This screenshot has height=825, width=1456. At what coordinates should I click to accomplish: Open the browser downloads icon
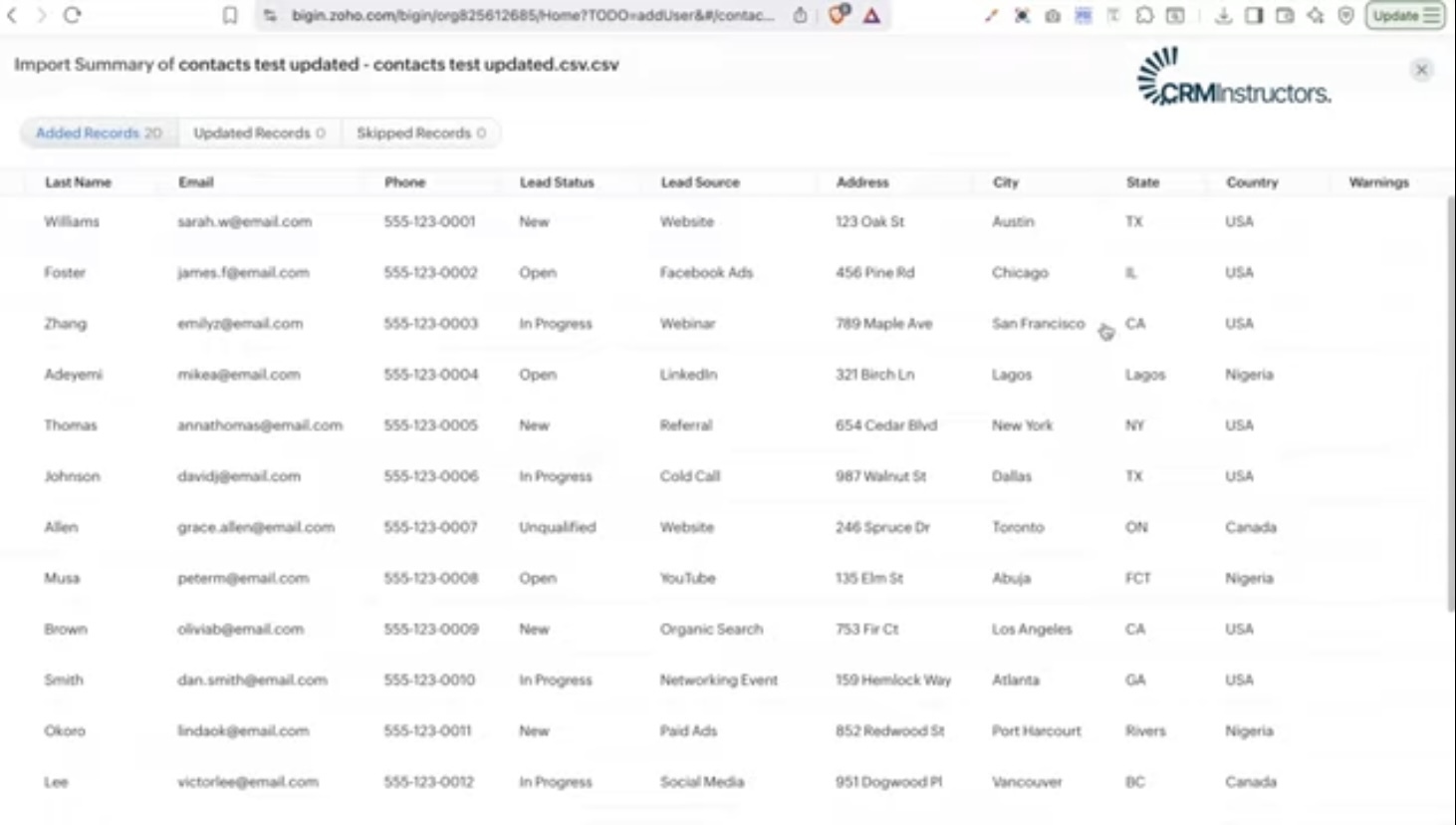(x=1223, y=15)
